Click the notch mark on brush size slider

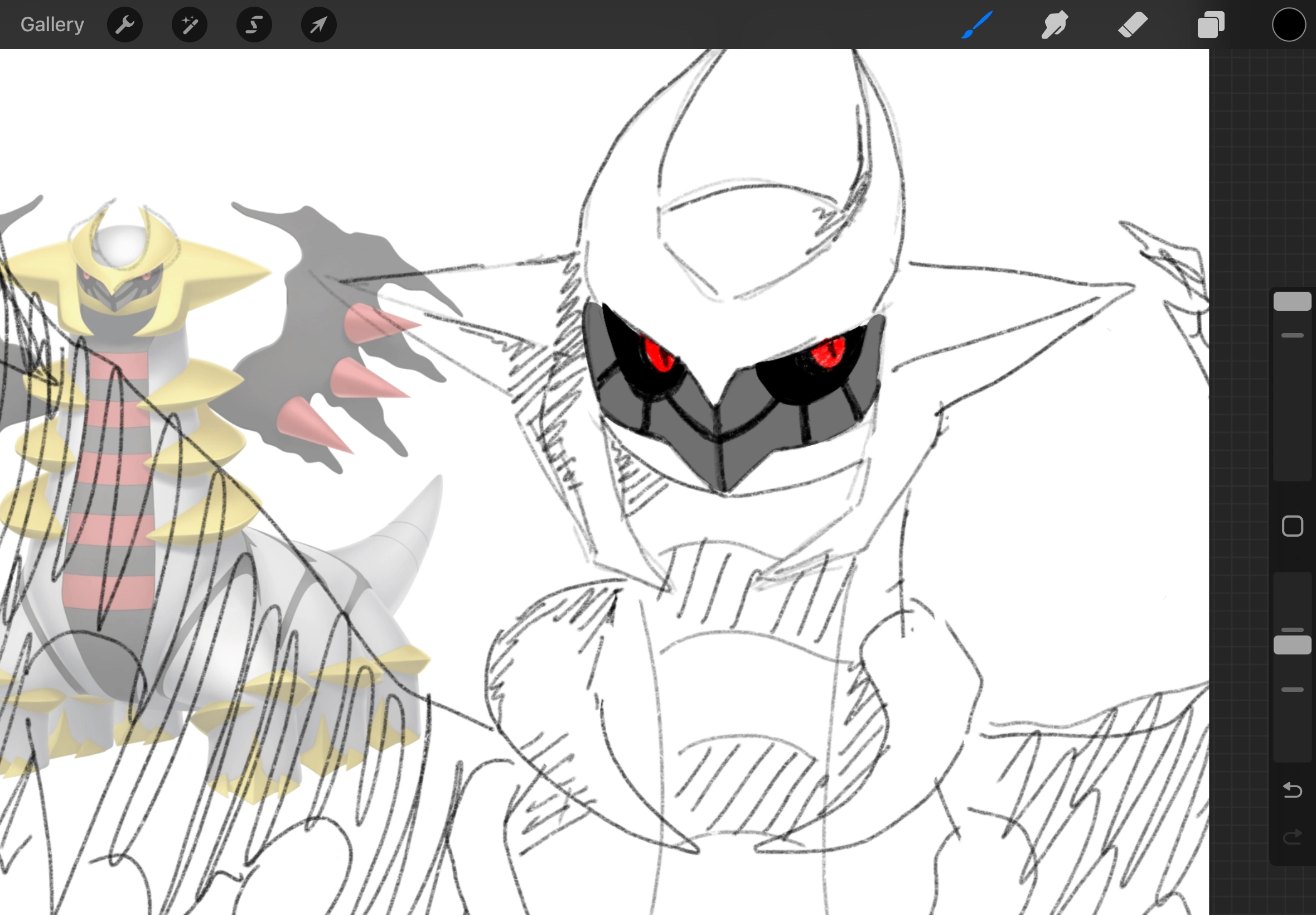1292,335
